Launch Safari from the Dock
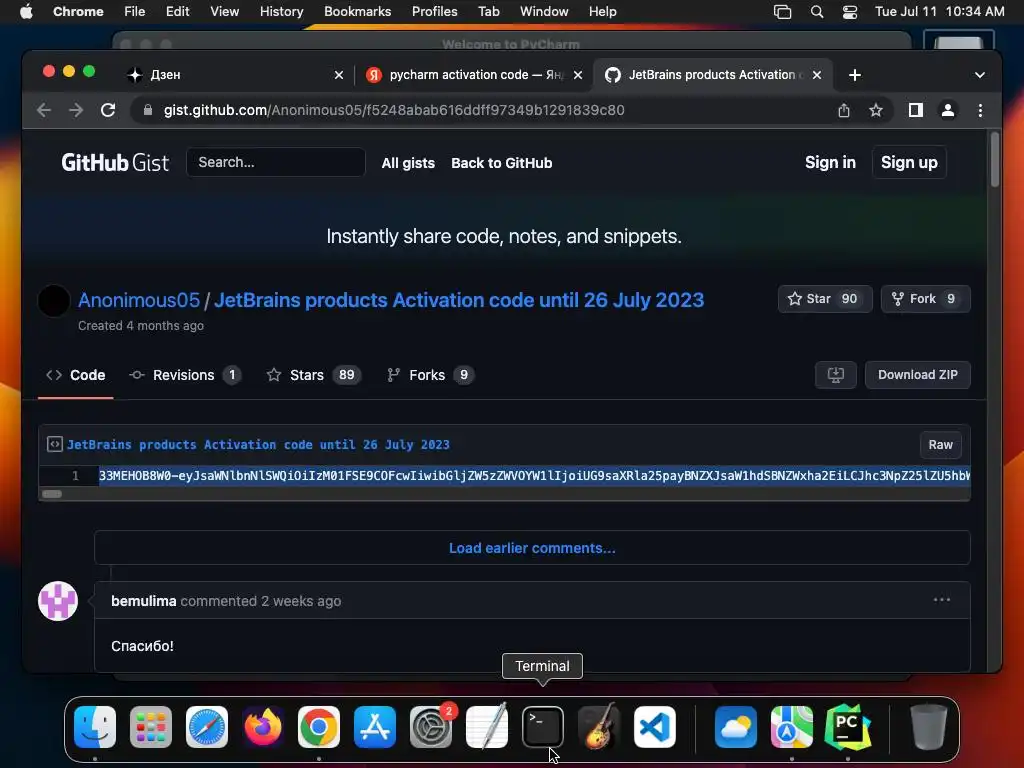 click(207, 727)
